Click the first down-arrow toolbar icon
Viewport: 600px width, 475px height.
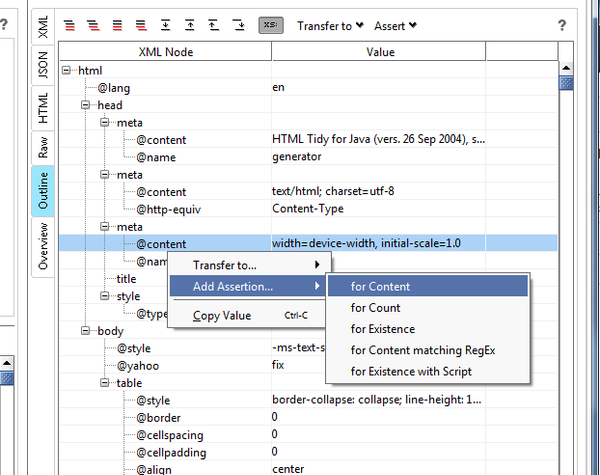coord(165,26)
